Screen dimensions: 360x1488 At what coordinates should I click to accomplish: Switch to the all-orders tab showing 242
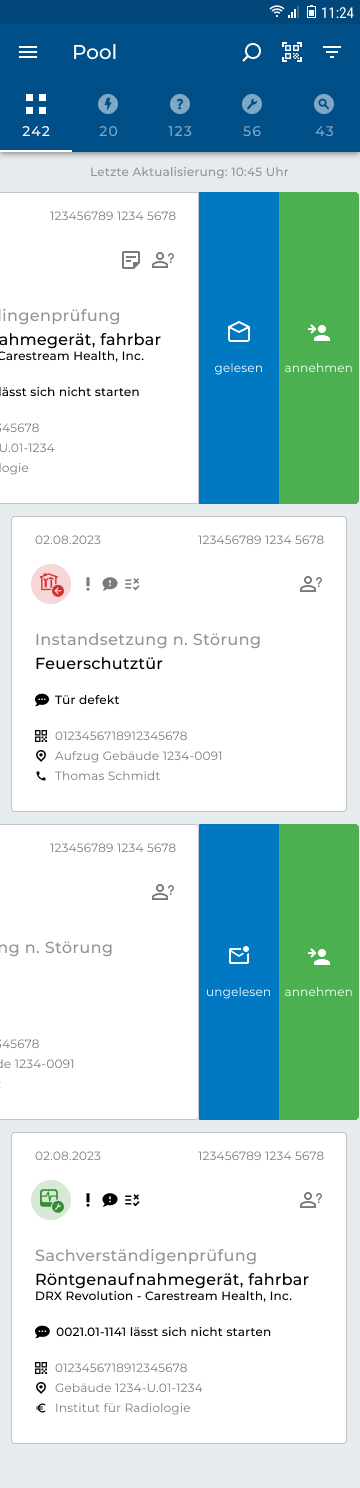click(x=36, y=116)
